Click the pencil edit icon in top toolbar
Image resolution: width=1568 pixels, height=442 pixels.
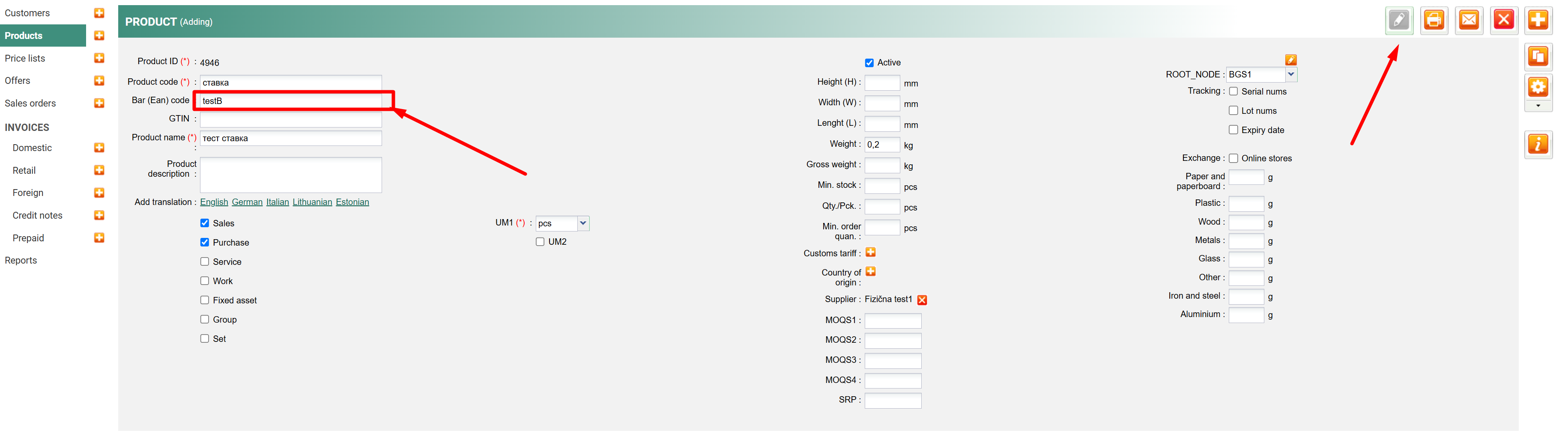[x=1399, y=20]
